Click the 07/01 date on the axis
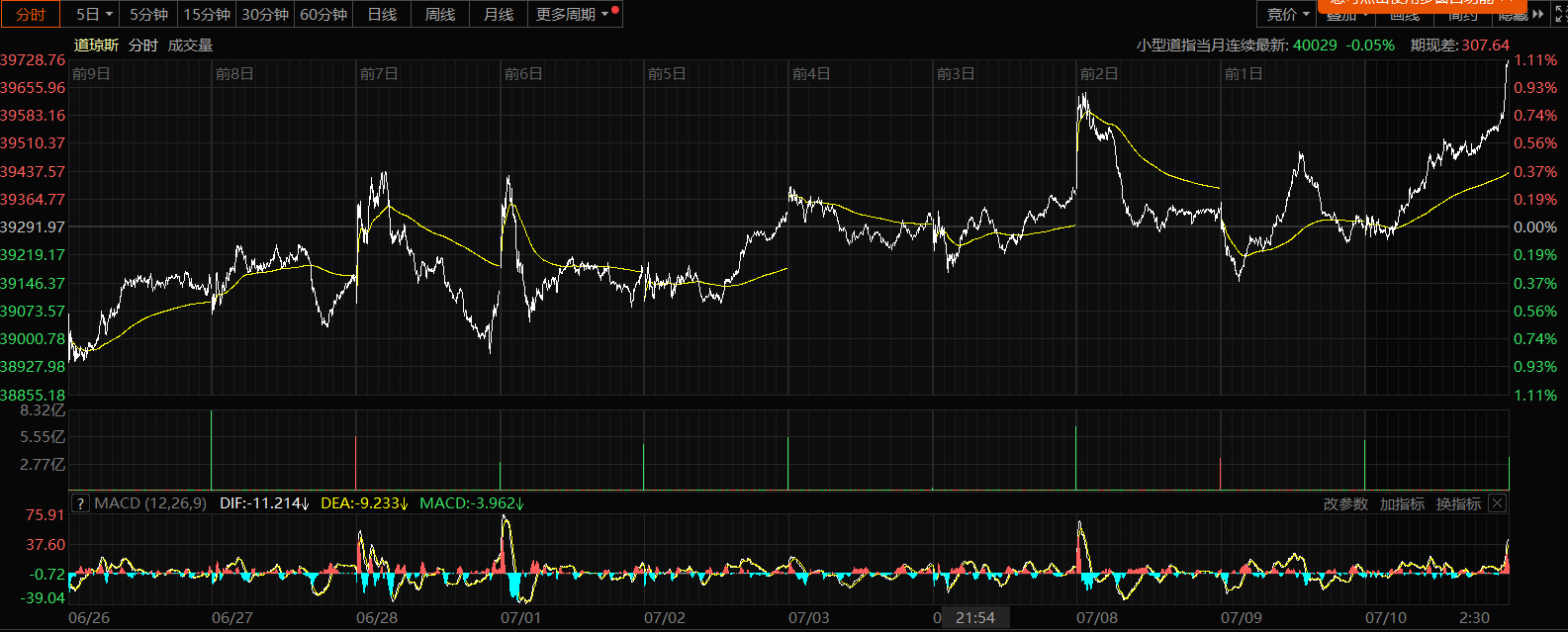 point(520,618)
